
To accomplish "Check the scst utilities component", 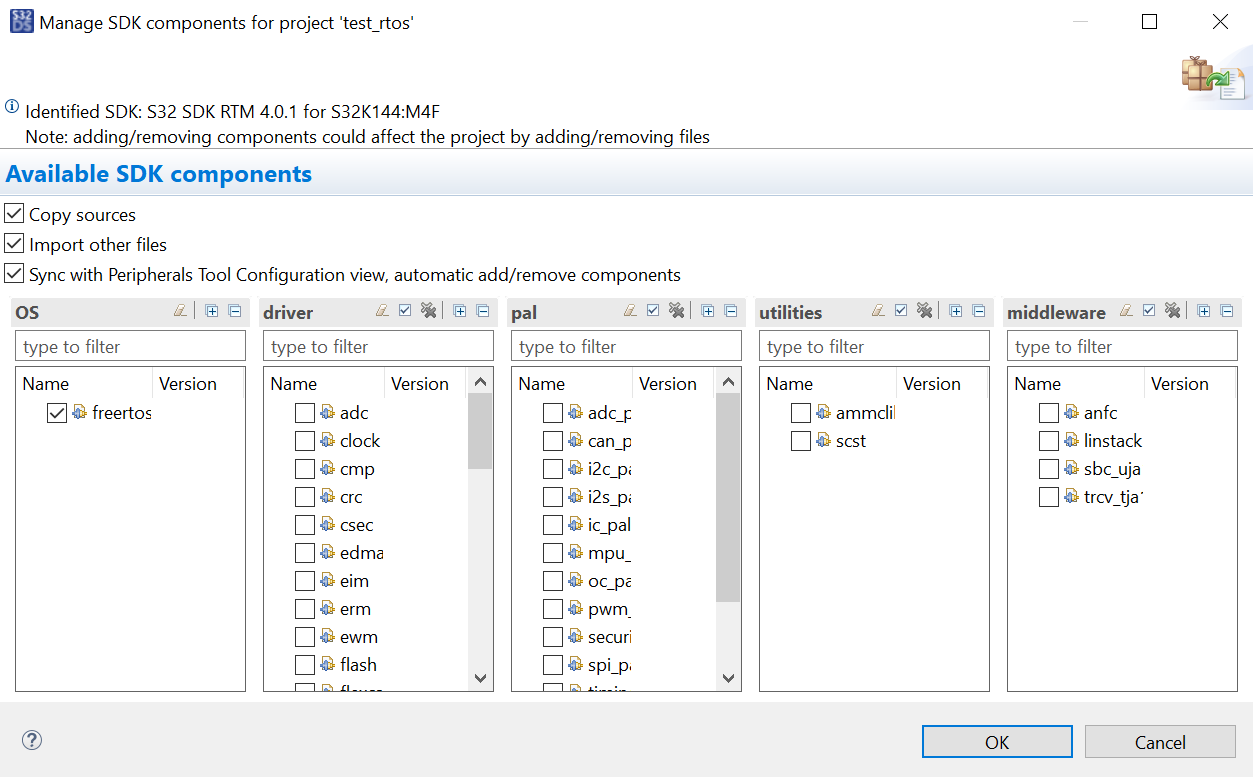I will click(801, 440).
